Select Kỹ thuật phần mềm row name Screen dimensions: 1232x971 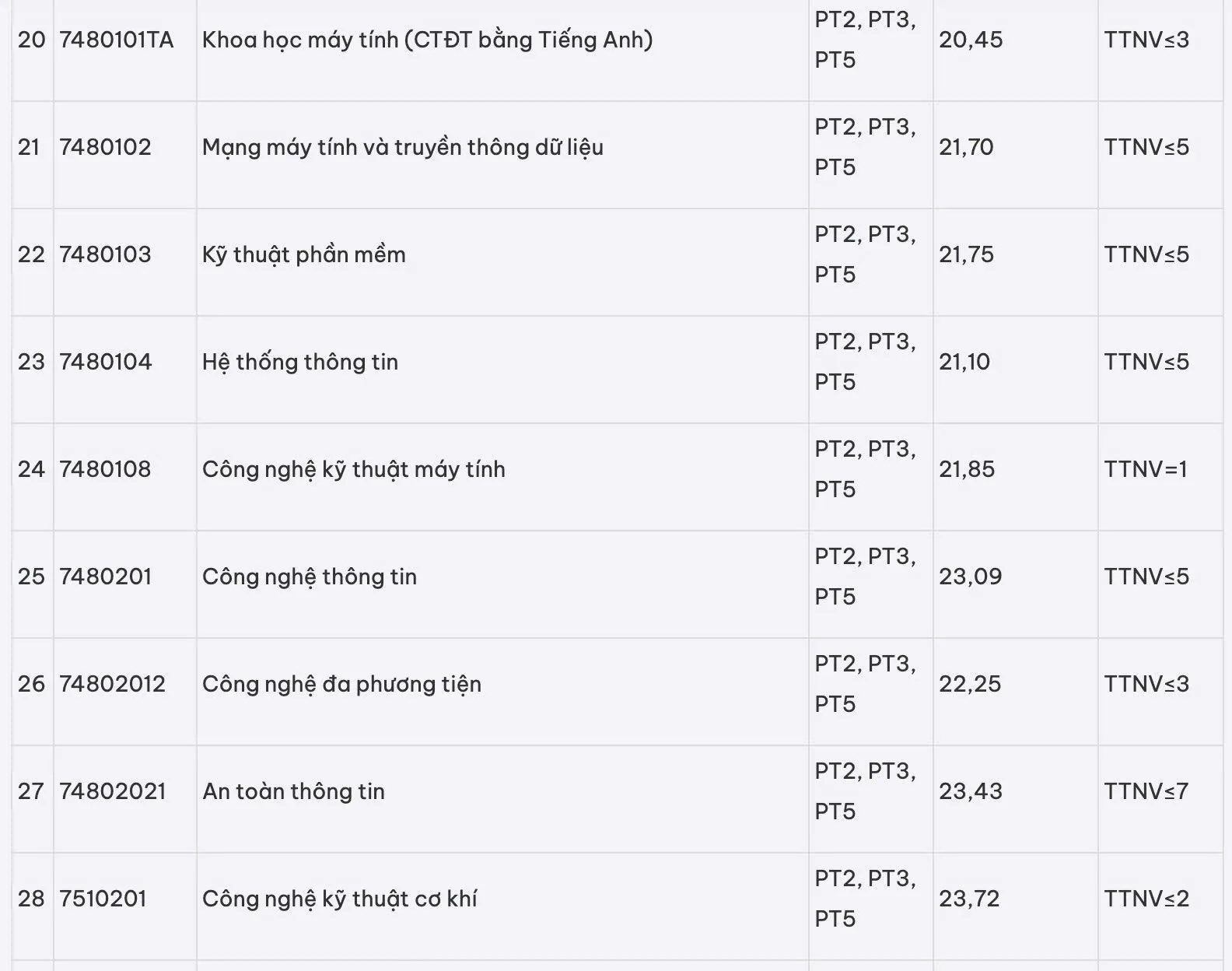coord(303,254)
